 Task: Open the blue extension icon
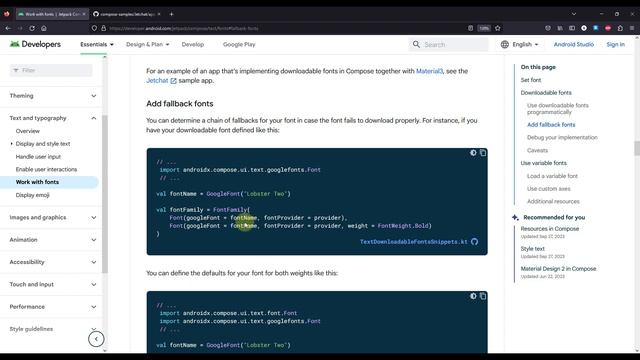tap(596, 28)
